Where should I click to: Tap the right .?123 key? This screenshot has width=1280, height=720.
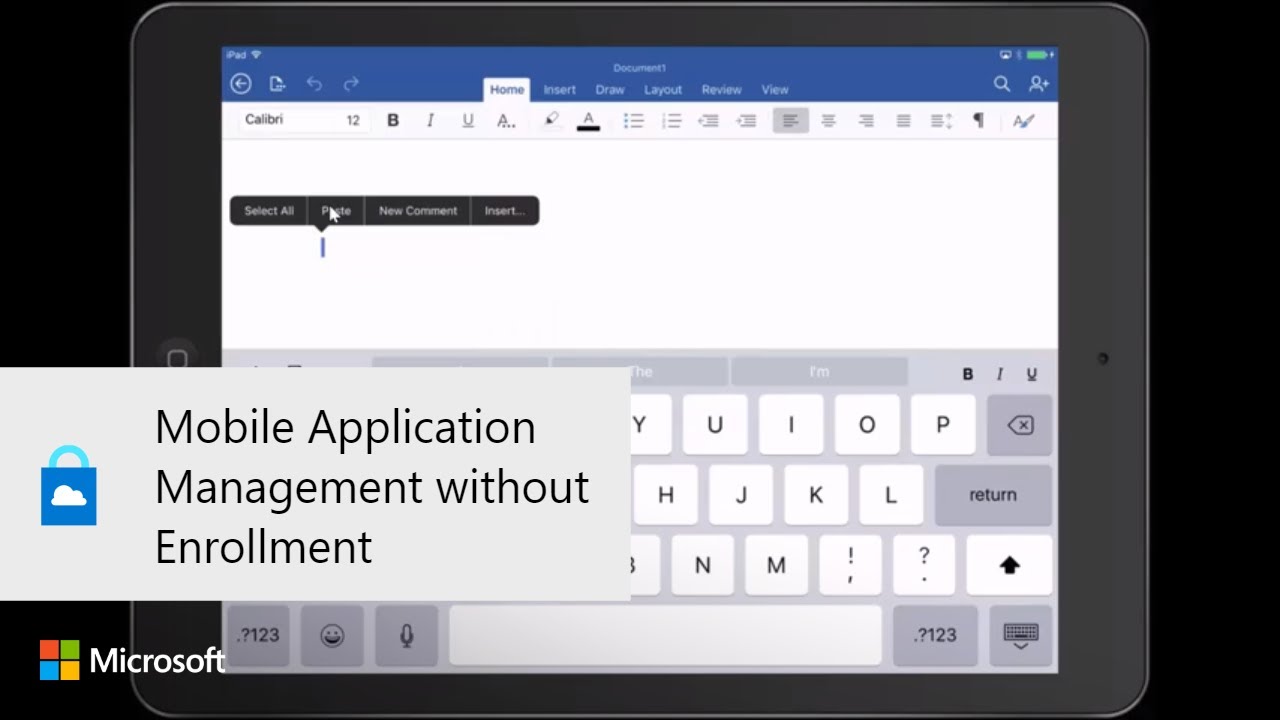click(x=935, y=635)
